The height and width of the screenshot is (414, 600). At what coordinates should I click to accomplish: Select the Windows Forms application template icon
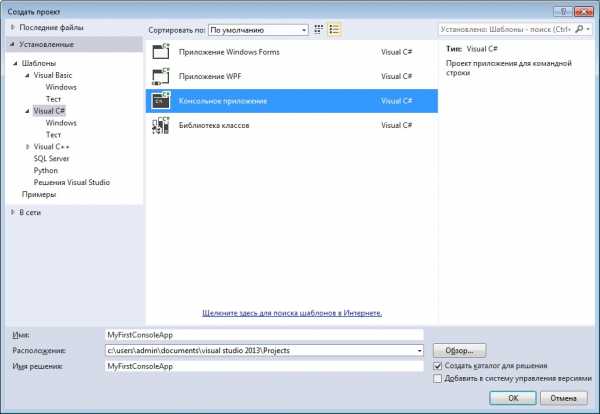pos(161,51)
